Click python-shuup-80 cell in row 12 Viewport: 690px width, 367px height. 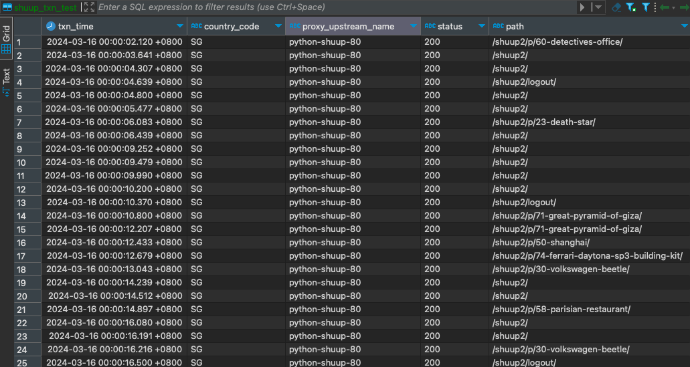(353, 189)
